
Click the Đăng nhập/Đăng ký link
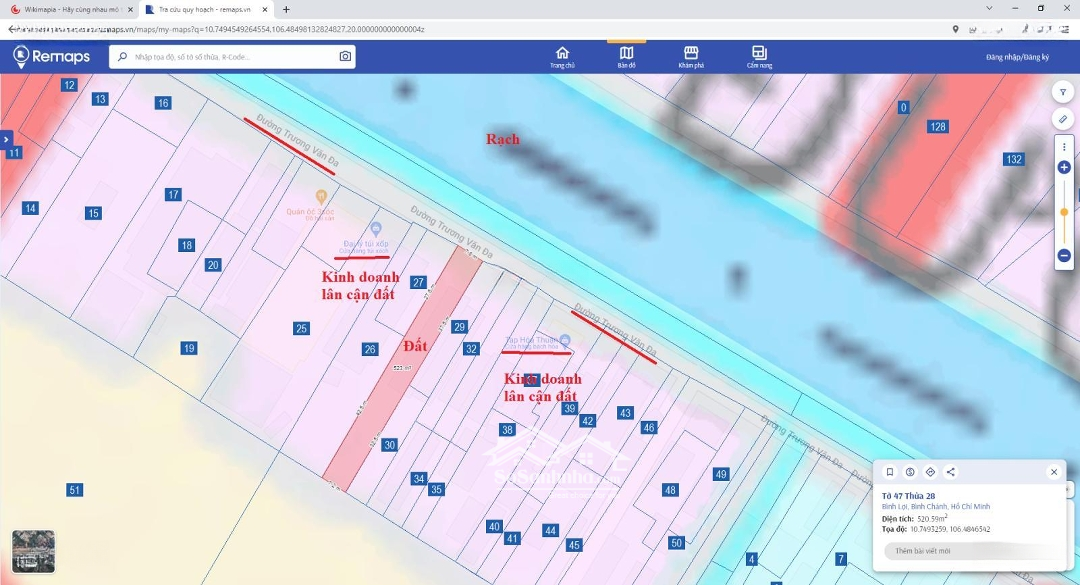click(1017, 57)
